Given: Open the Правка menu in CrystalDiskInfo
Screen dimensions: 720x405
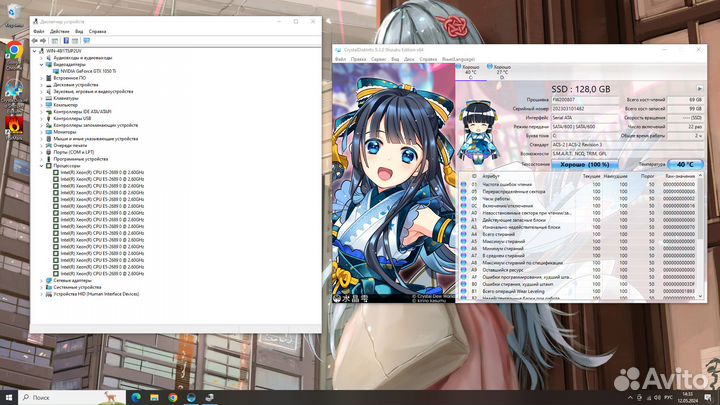Looking at the screenshot, I should point(358,59).
